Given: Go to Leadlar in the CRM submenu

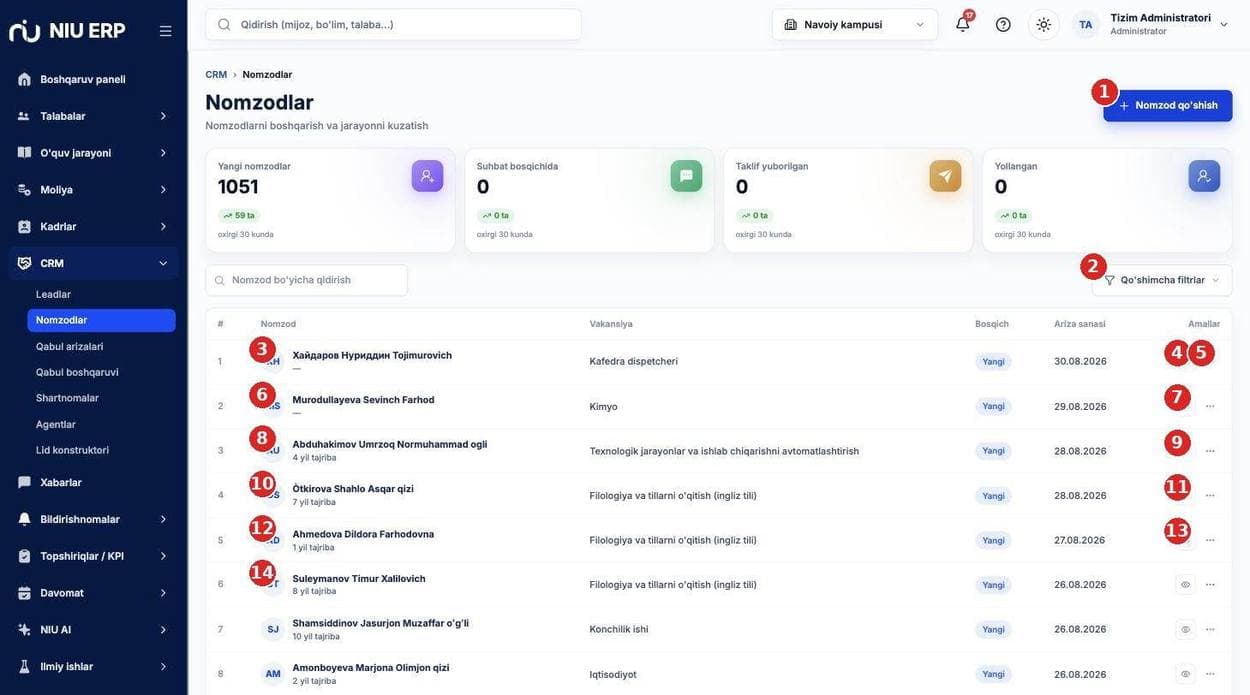Looking at the screenshot, I should pos(101,294).
